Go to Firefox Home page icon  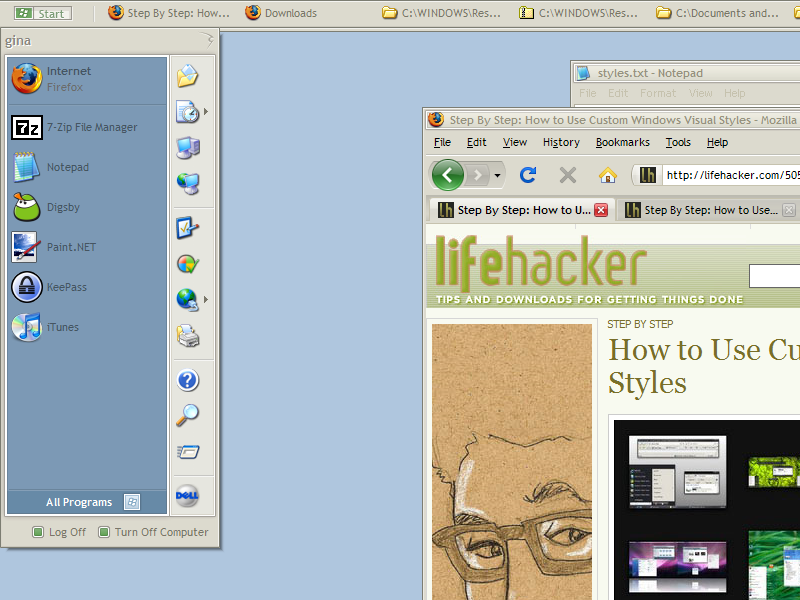click(607, 175)
